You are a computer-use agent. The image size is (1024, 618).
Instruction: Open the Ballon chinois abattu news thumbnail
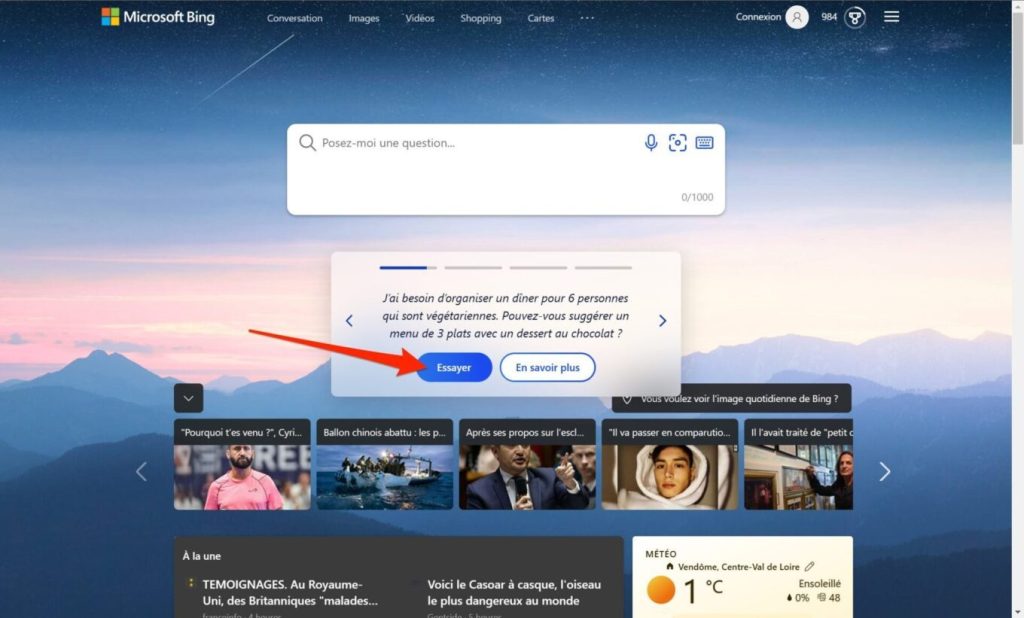coord(384,466)
